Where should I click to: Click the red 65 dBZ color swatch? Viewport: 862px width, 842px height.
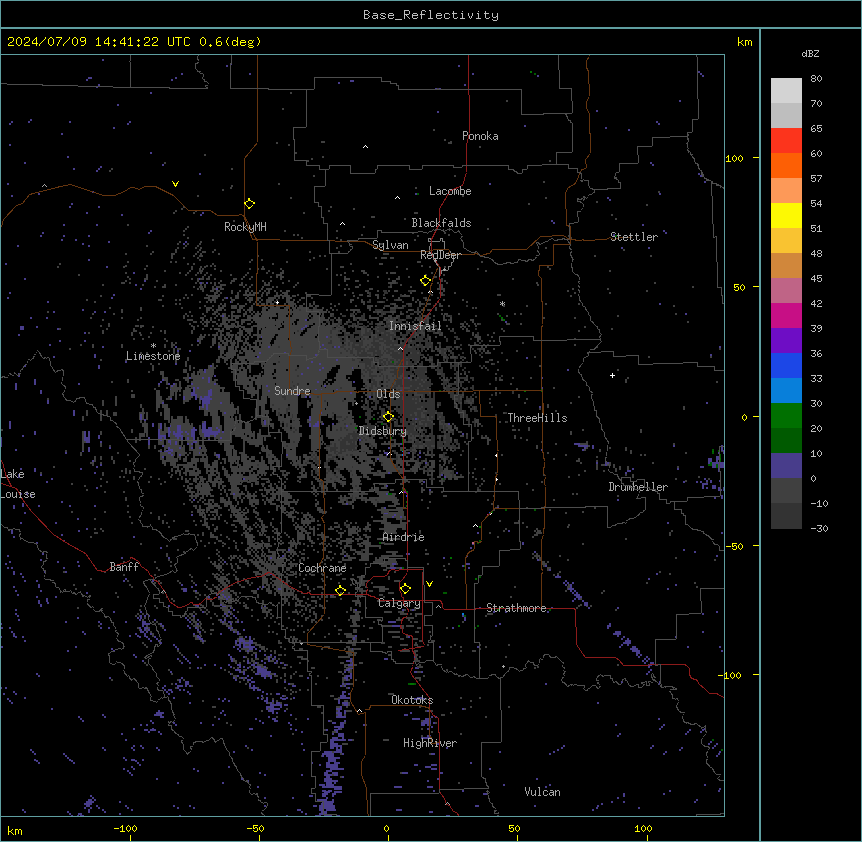[x=786, y=141]
